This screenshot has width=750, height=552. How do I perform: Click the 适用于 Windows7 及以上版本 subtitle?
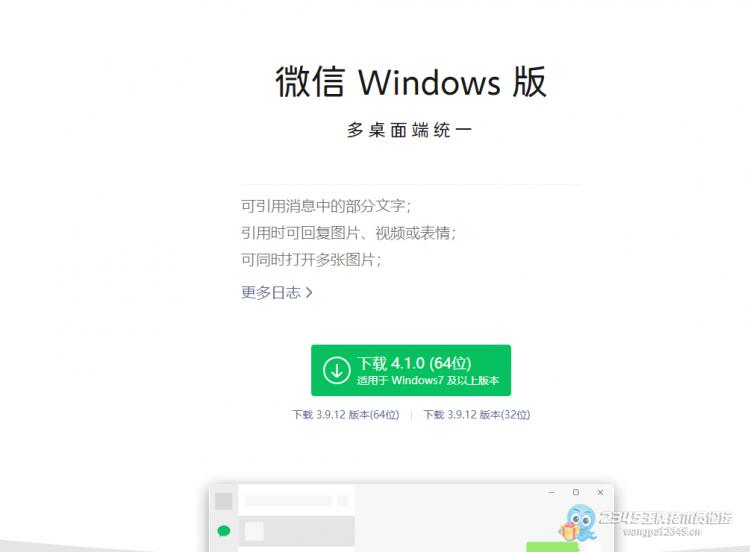tap(428, 381)
